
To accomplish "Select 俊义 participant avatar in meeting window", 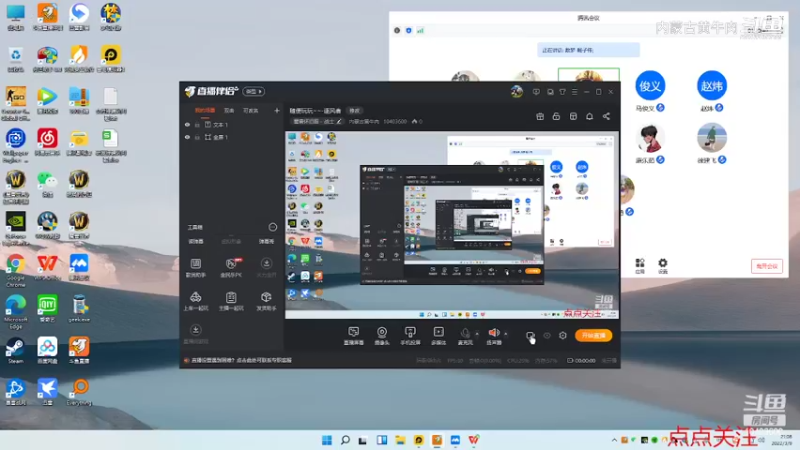I will click(x=650, y=86).
